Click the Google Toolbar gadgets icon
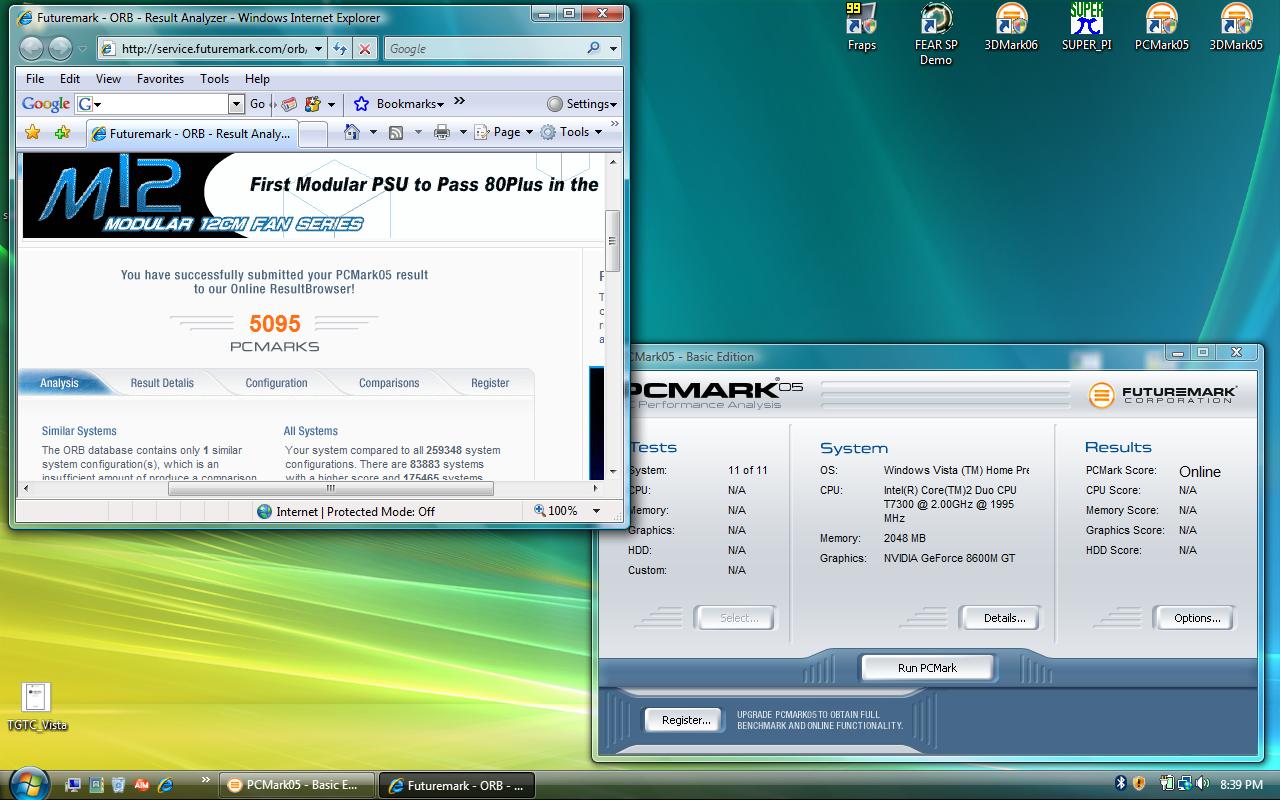This screenshot has height=800, width=1280. [x=313, y=104]
